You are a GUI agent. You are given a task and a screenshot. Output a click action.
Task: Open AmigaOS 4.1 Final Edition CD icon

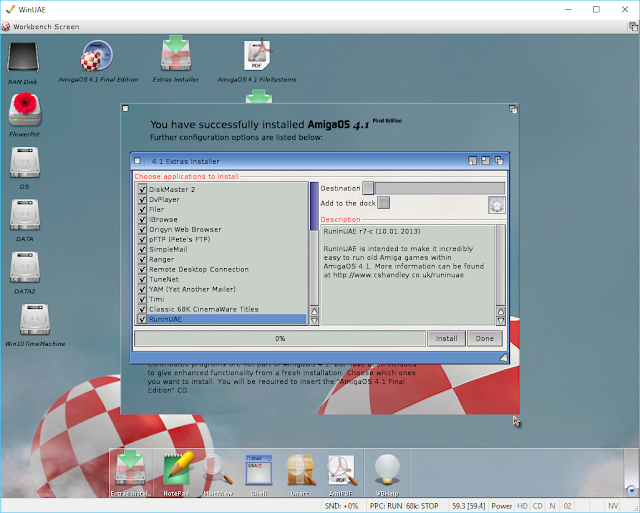(x=97, y=56)
